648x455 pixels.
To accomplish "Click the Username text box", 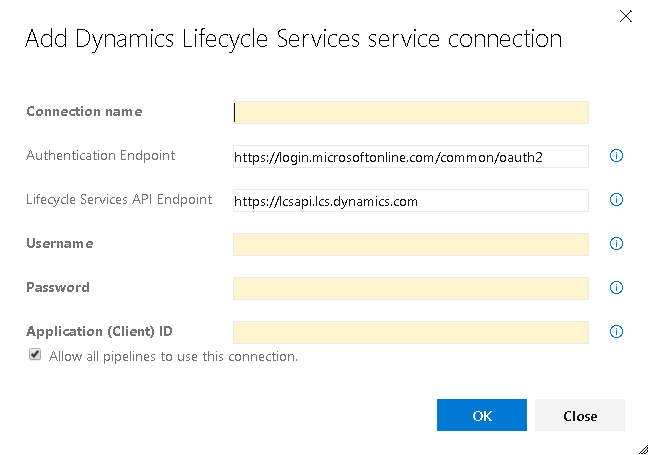I will [411, 245].
